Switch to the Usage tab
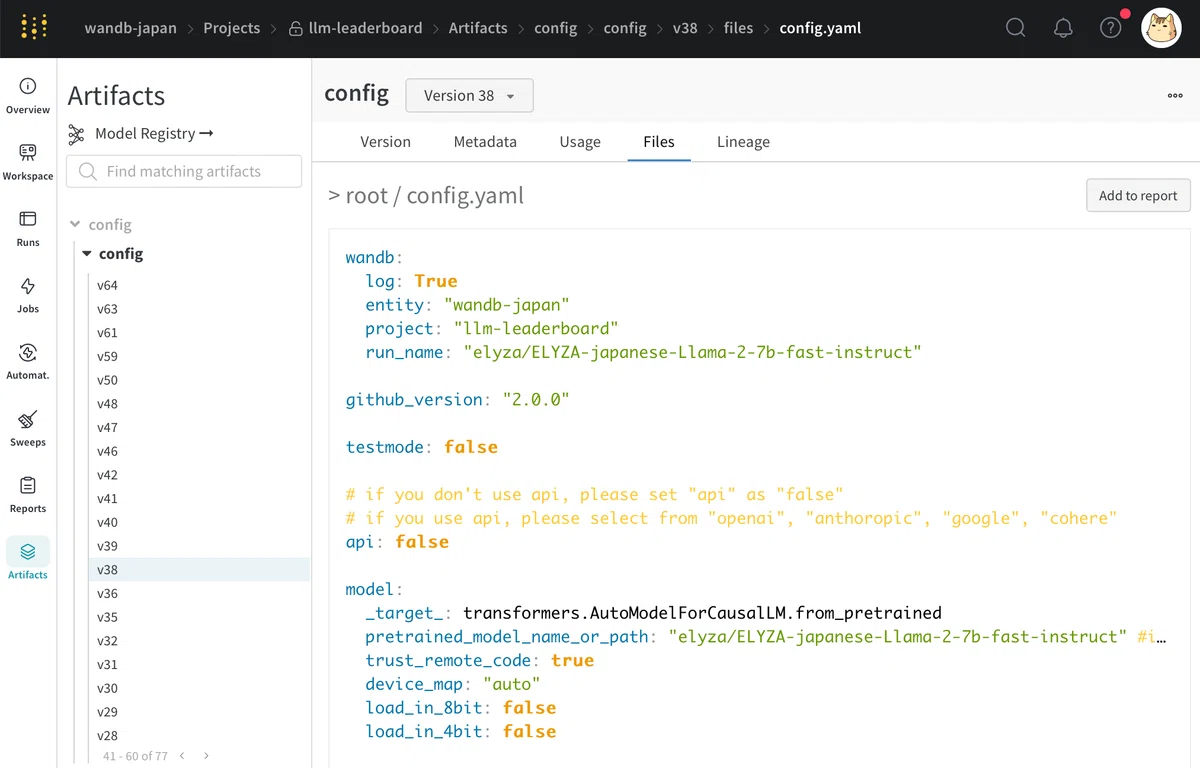Screen dimensions: 1200x768 tap(580, 142)
